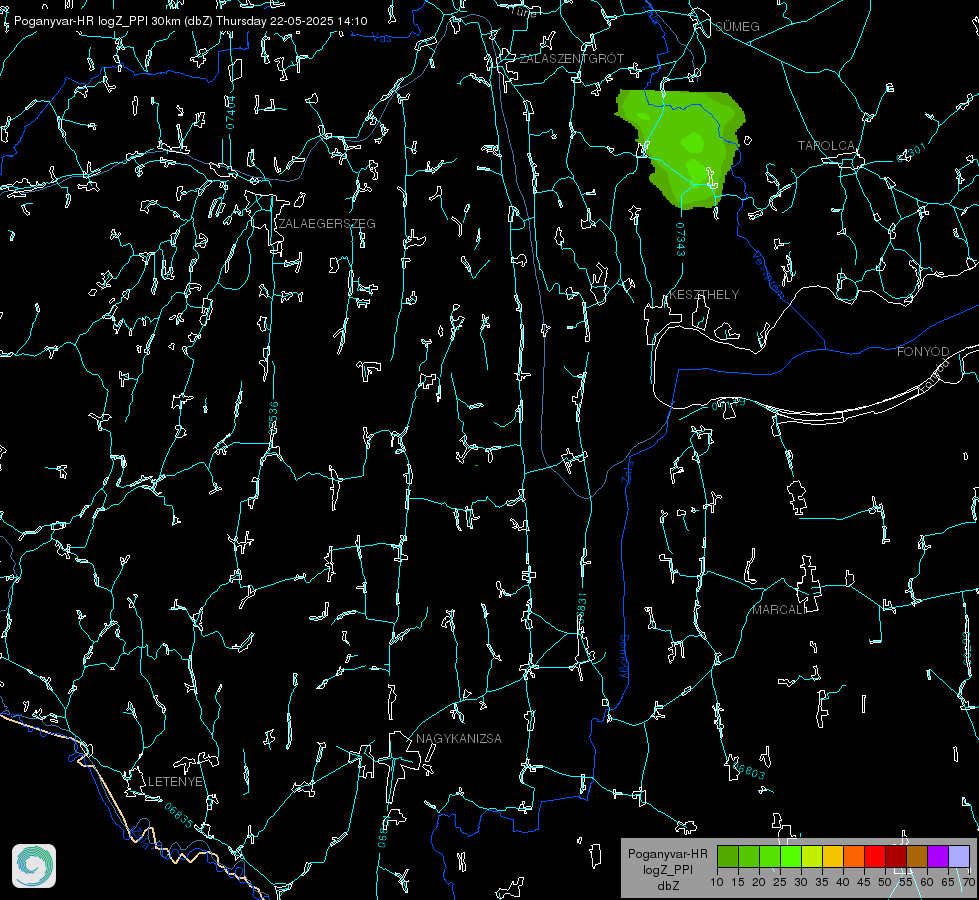This screenshot has width=979, height=900.
Task: Click the road number 6803 label
Action: point(749,770)
